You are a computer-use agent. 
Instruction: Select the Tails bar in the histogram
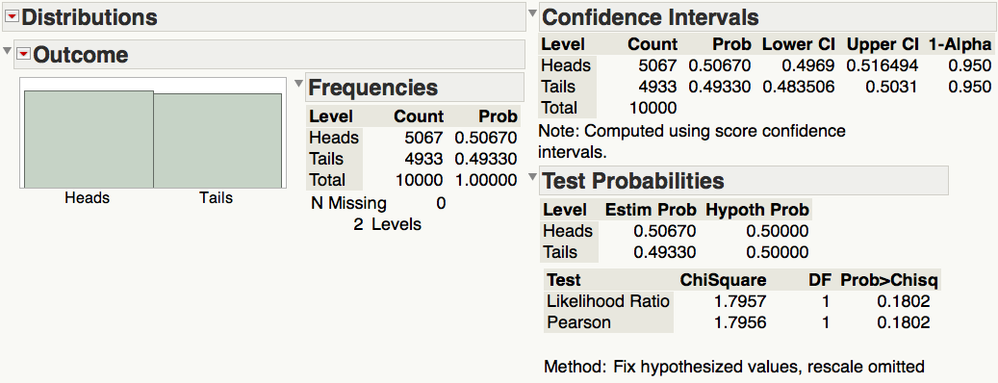click(x=217, y=141)
